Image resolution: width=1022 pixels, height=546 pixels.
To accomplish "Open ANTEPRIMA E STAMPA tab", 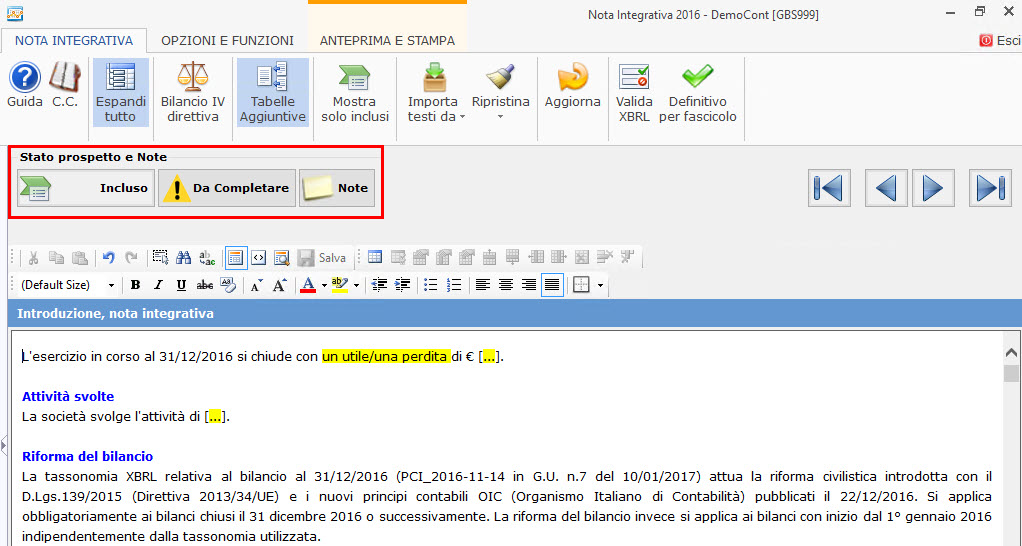I will point(387,40).
